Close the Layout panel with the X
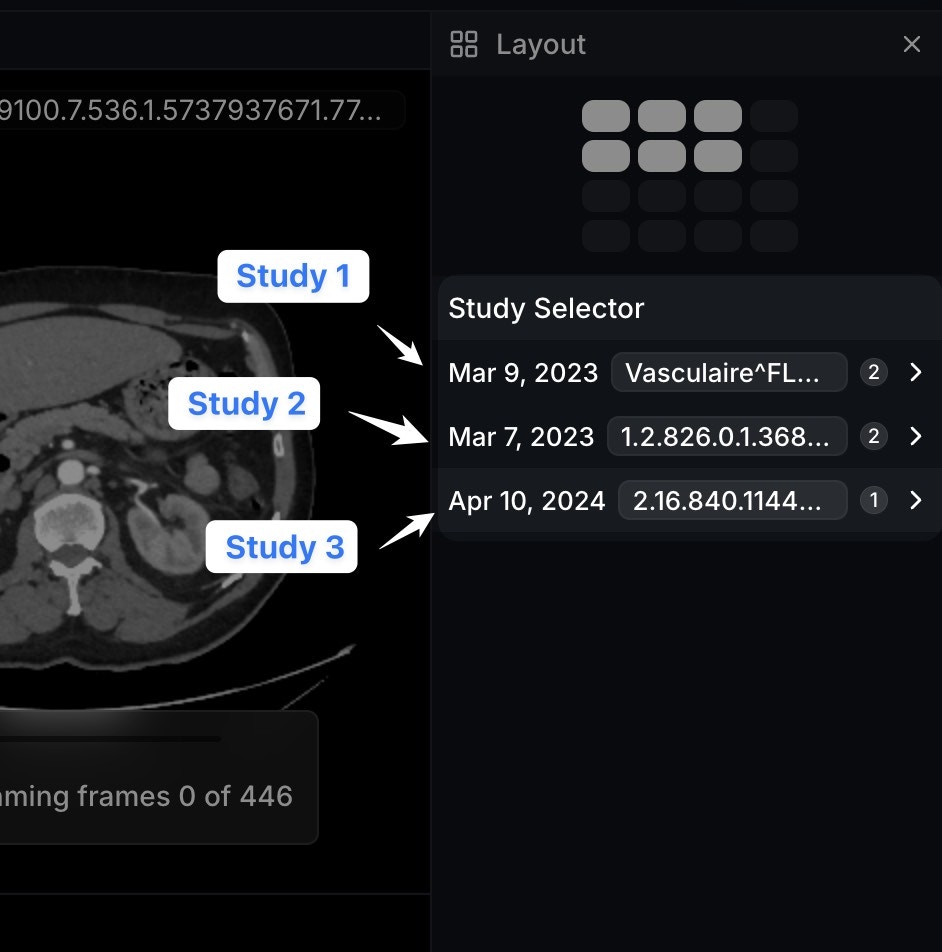This screenshot has height=952, width=942. tap(912, 44)
